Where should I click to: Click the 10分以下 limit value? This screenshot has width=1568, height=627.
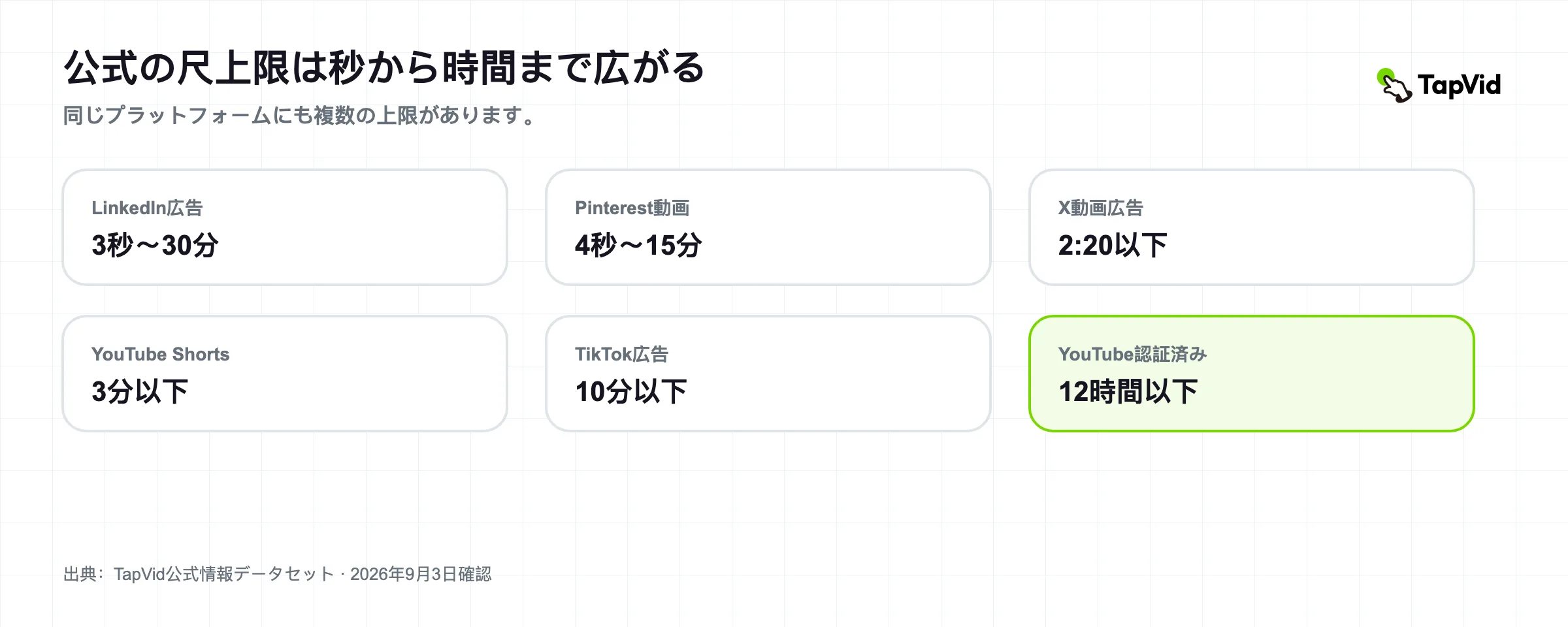(631, 392)
